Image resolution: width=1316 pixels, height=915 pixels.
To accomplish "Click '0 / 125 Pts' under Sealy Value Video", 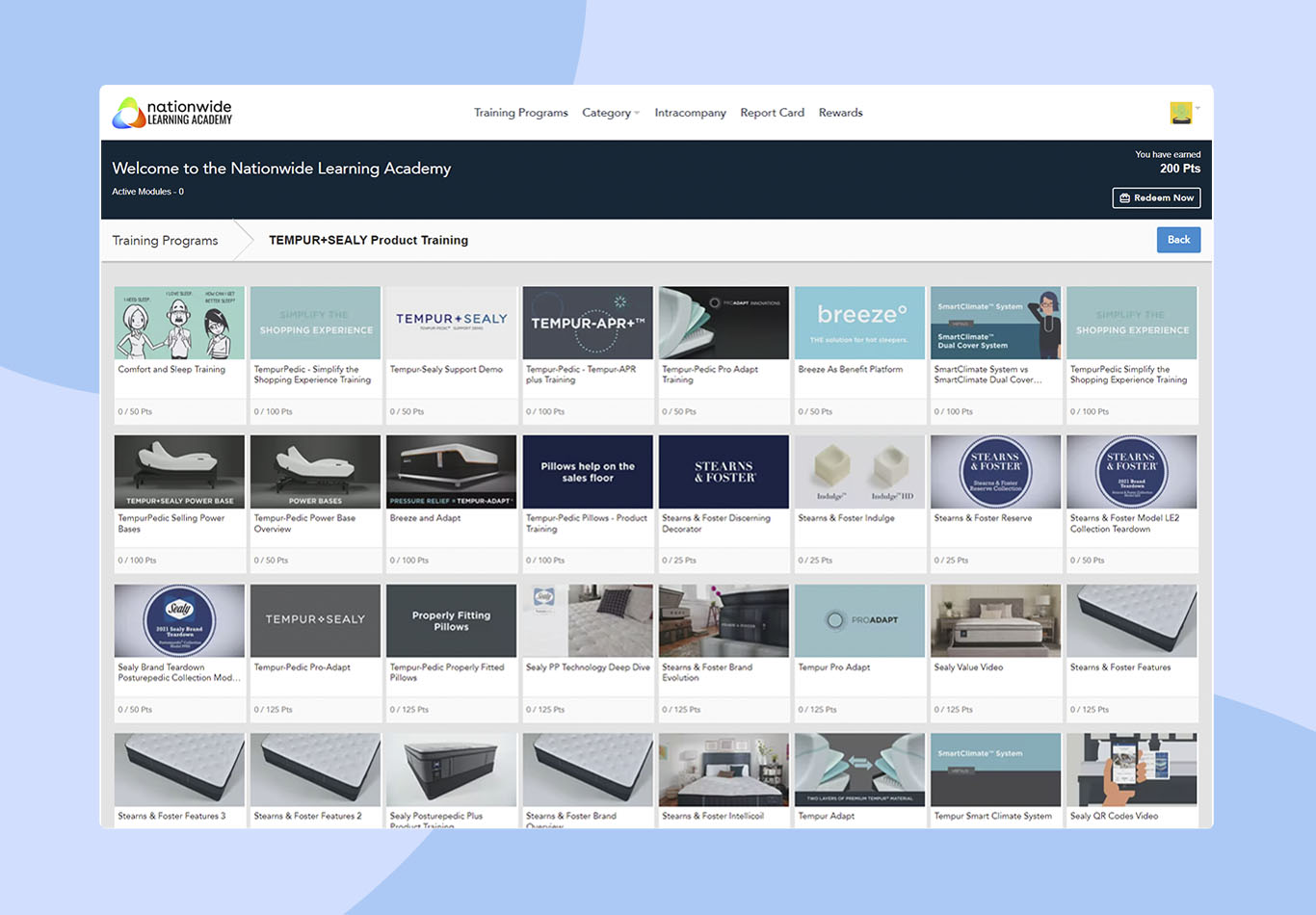I will click(953, 710).
